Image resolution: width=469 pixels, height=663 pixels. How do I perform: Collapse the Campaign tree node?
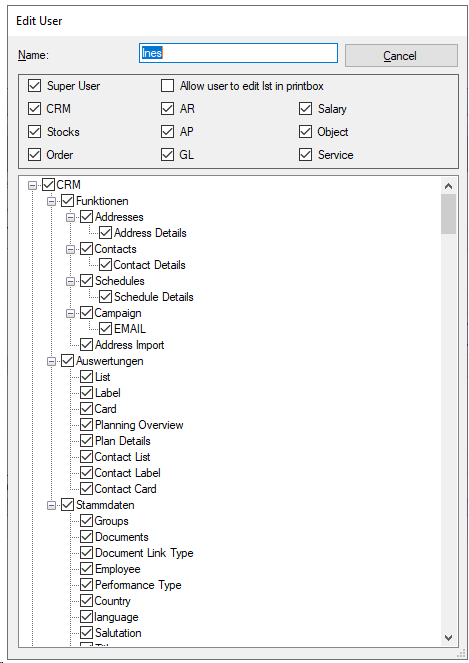[x=70, y=313]
